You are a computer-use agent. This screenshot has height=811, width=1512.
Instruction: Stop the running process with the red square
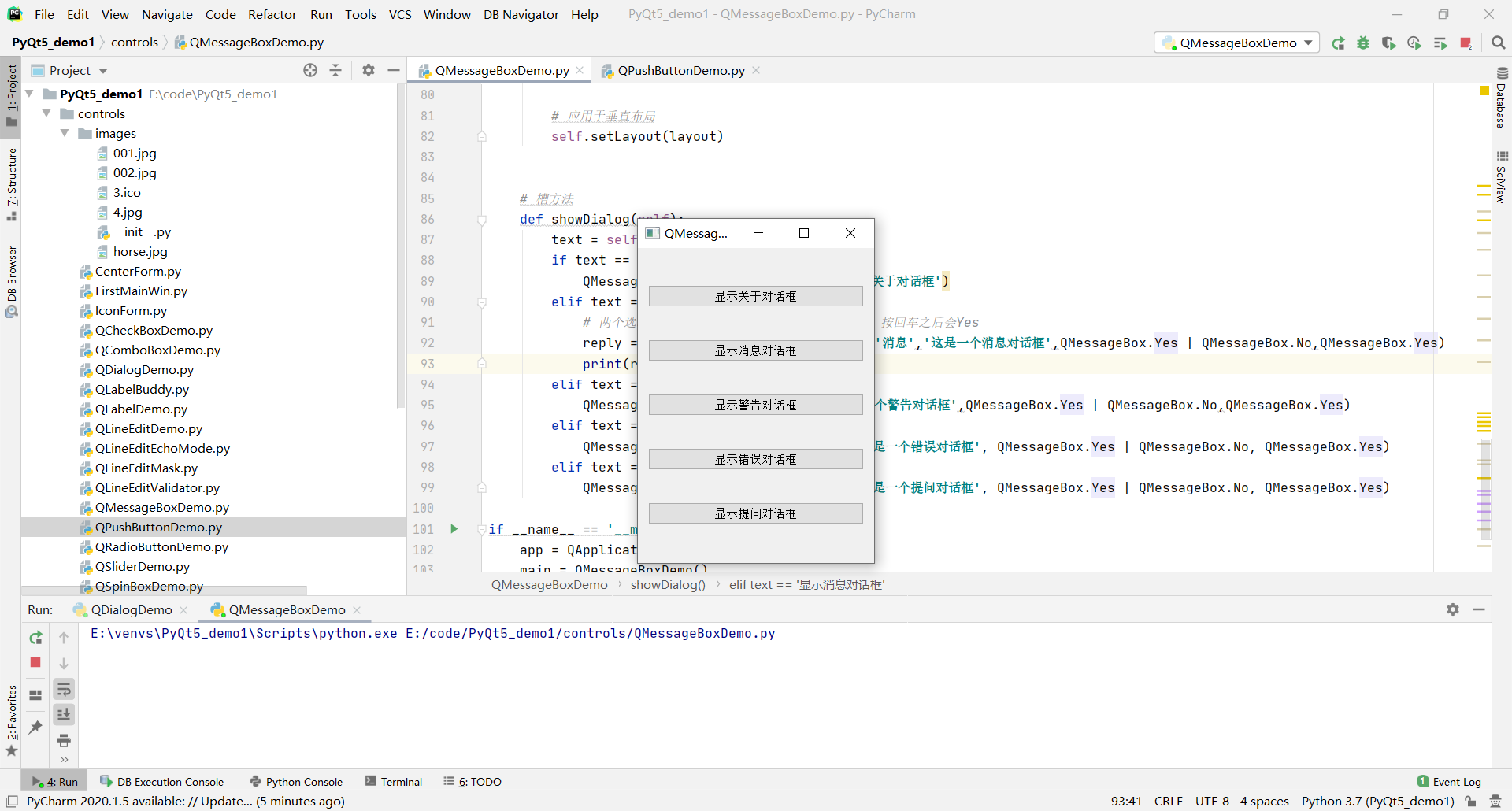tap(1466, 43)
